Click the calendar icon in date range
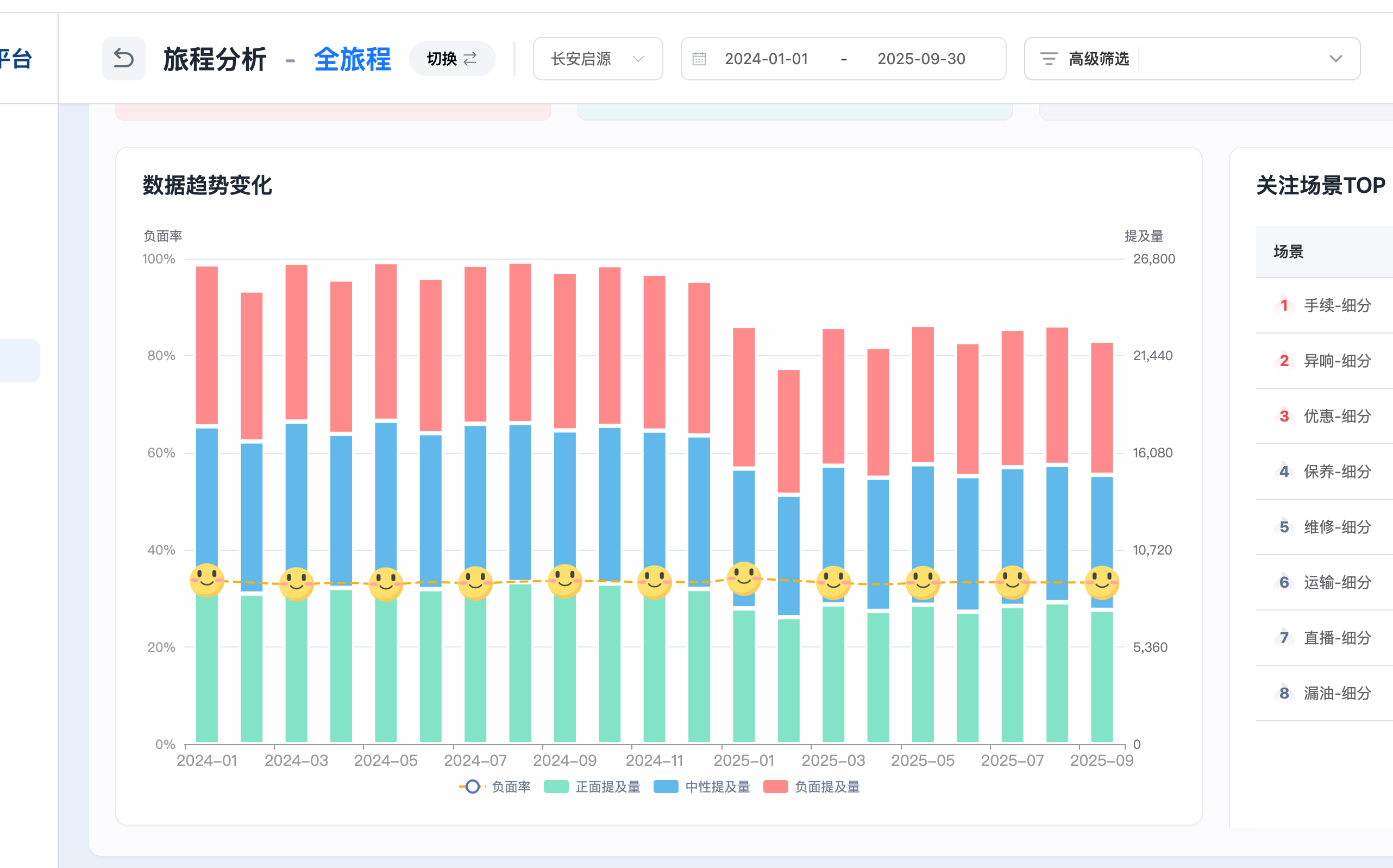Viewport: 1393px width, 868px height. 699,59
